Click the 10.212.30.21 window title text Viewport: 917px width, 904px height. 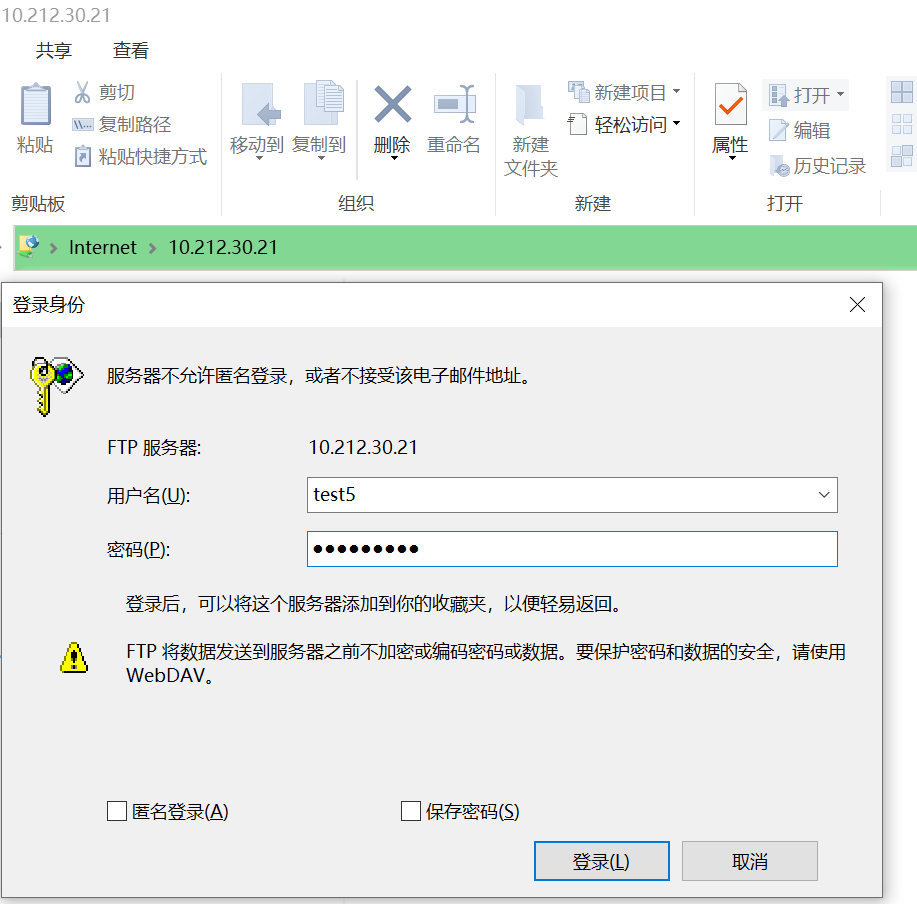click(56, 15)
